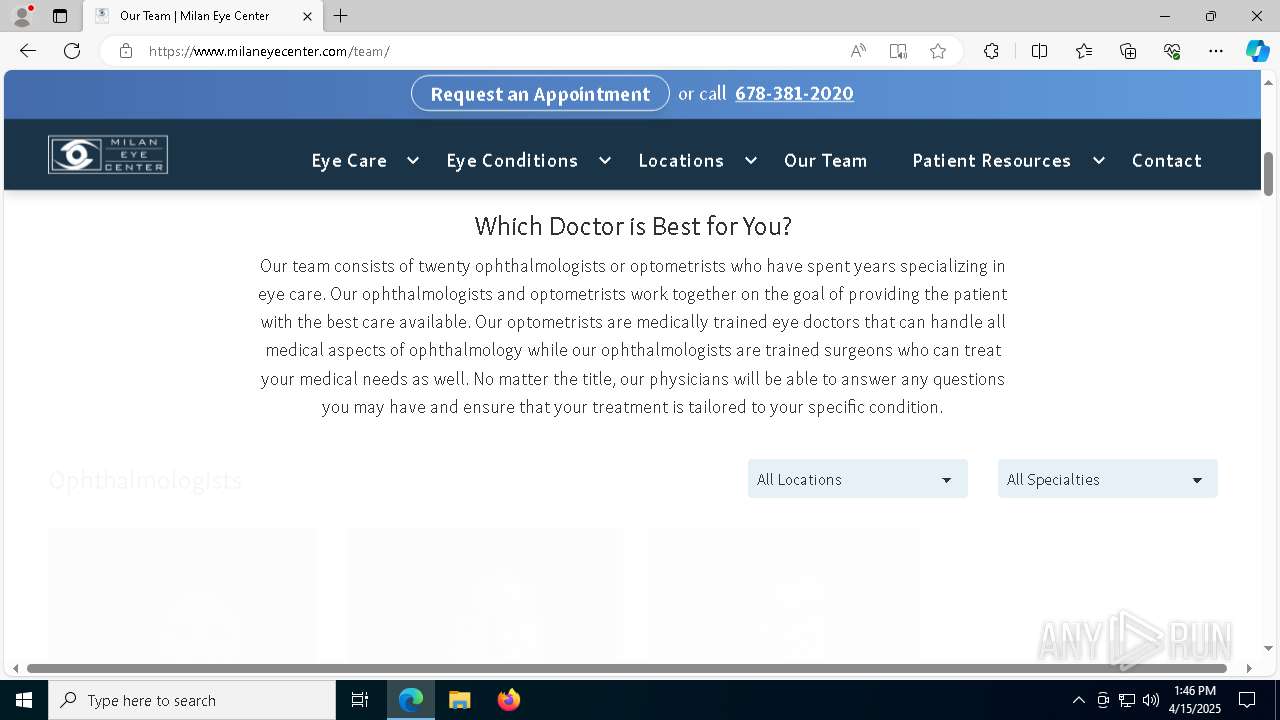The height and width of the screenshot is (720, 1280).
Task: Click the browser profile avatar icon
Action: 22,16
